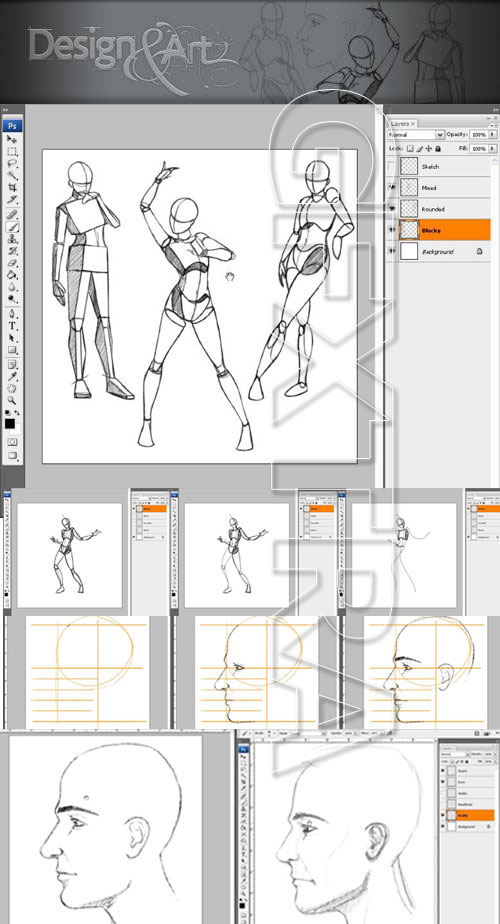Pick the Lasso tool in the large toolbar
The image size is (500, 924).
click(12, 163)
